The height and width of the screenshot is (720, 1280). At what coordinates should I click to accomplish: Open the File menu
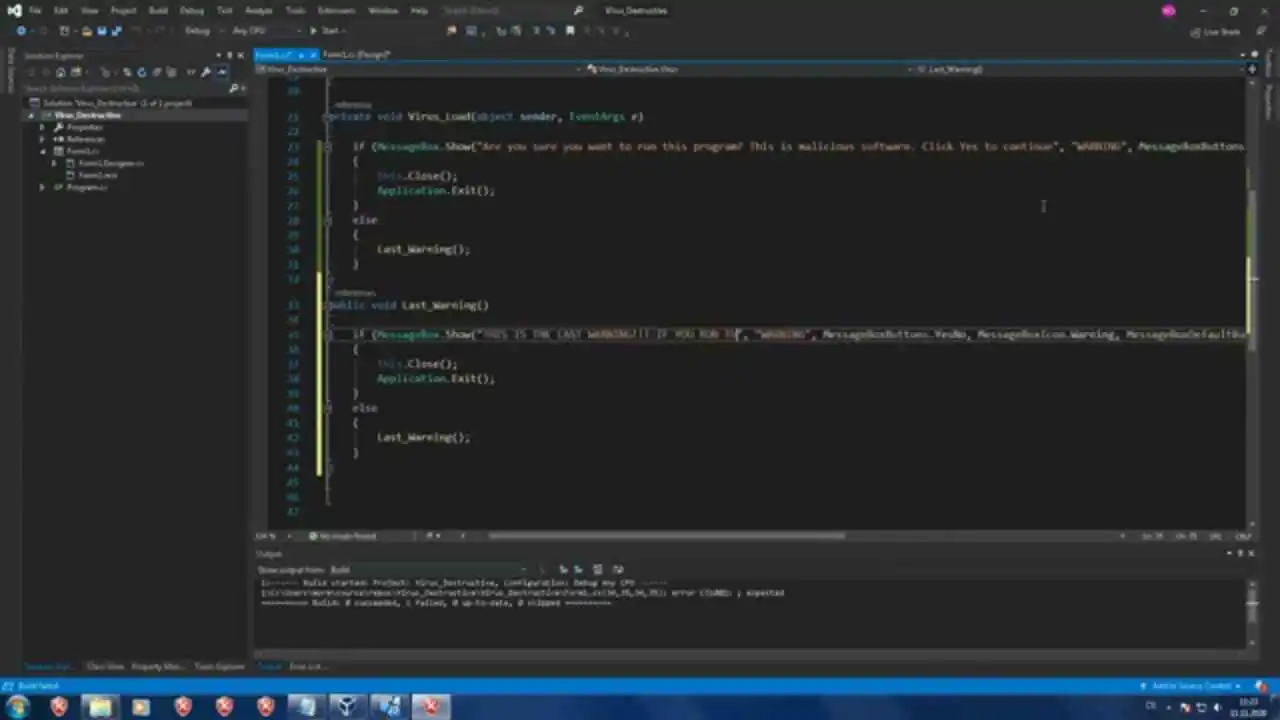(x=35, y=10)
